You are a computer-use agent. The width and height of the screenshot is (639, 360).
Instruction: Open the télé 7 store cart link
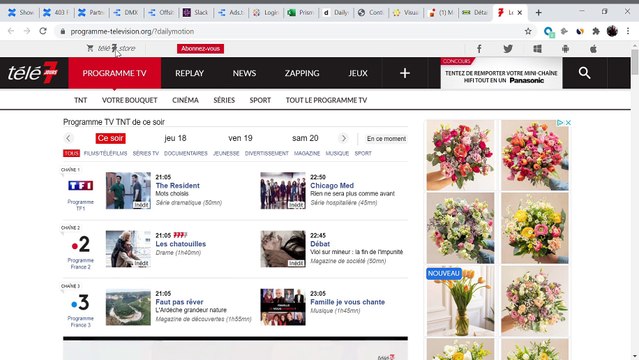click(x=111, y=49)
